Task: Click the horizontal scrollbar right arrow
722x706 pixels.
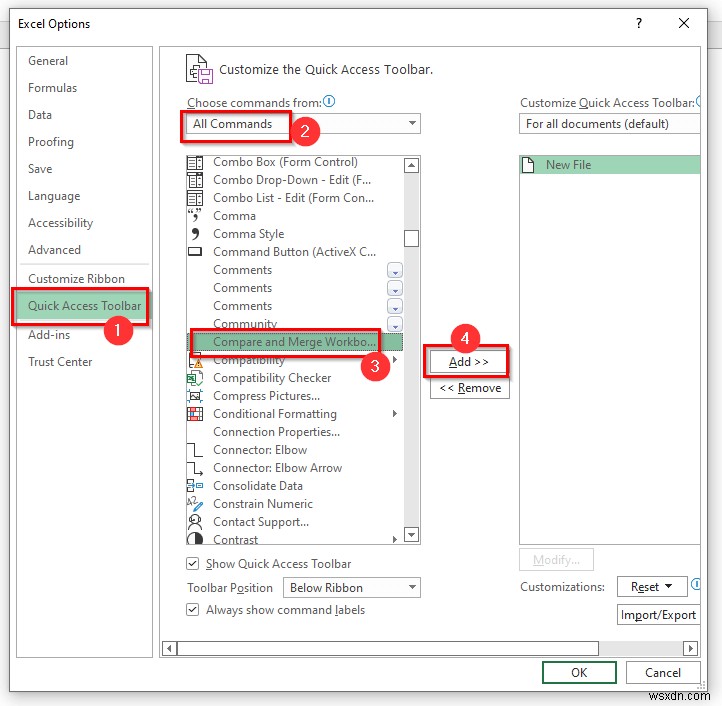Action: coord(690,648)
